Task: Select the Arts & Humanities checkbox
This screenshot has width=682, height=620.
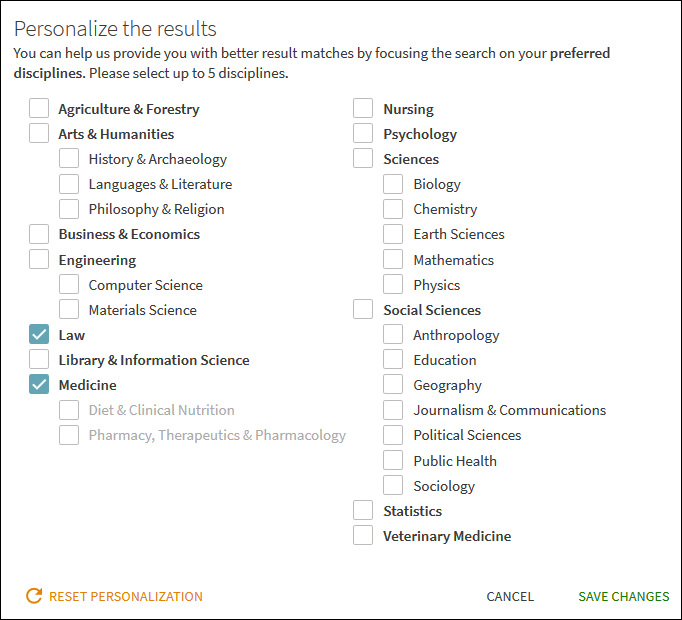Action: pyautogui.click(x=39, y=134)
